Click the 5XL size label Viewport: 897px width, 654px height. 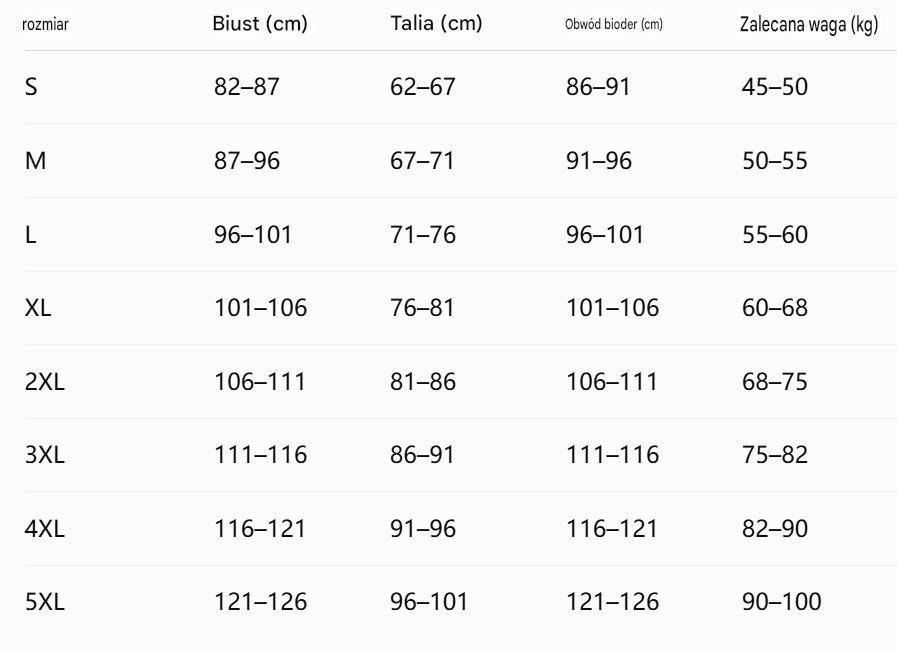click(x=45, y=602)
